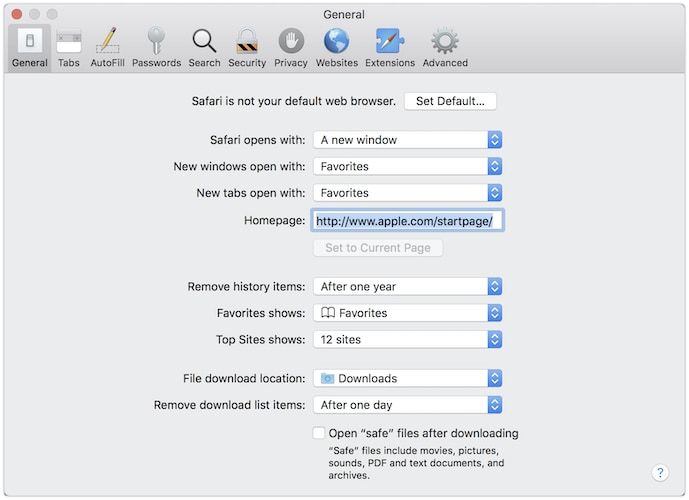
Task: Switch to the General preferences tab
Action: [30, 48]
